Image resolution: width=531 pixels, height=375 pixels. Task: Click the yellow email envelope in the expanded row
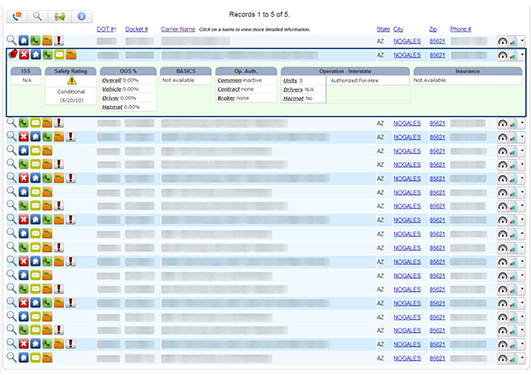[x=59, y=55]
